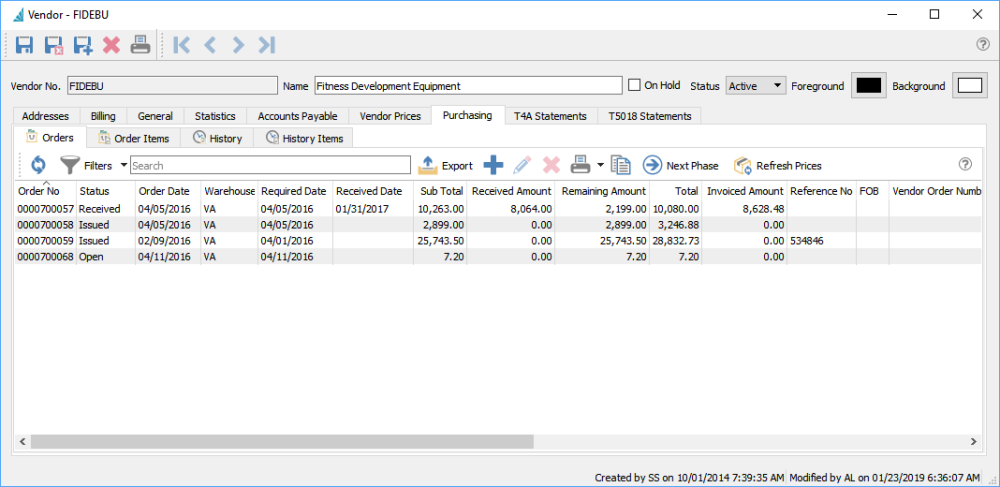Sort by Invoiced Amount column header
Screen dimensions: 1000x487
pos(744,191)
